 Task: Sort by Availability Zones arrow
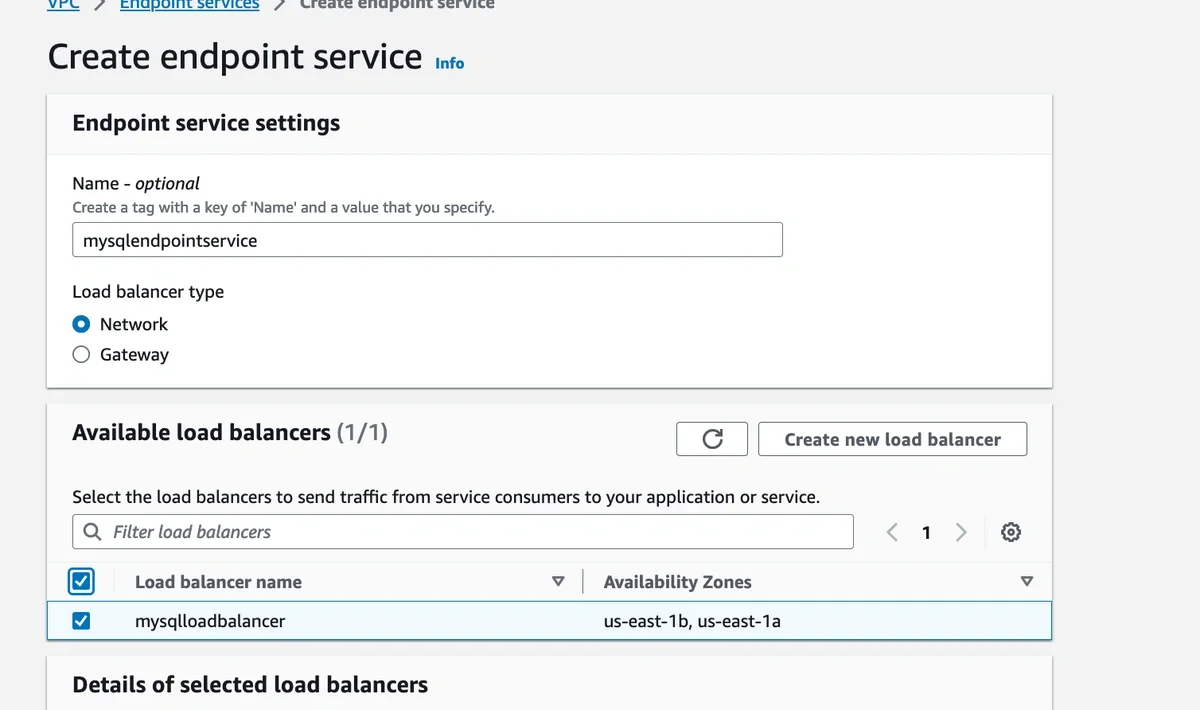[1026, 581]
